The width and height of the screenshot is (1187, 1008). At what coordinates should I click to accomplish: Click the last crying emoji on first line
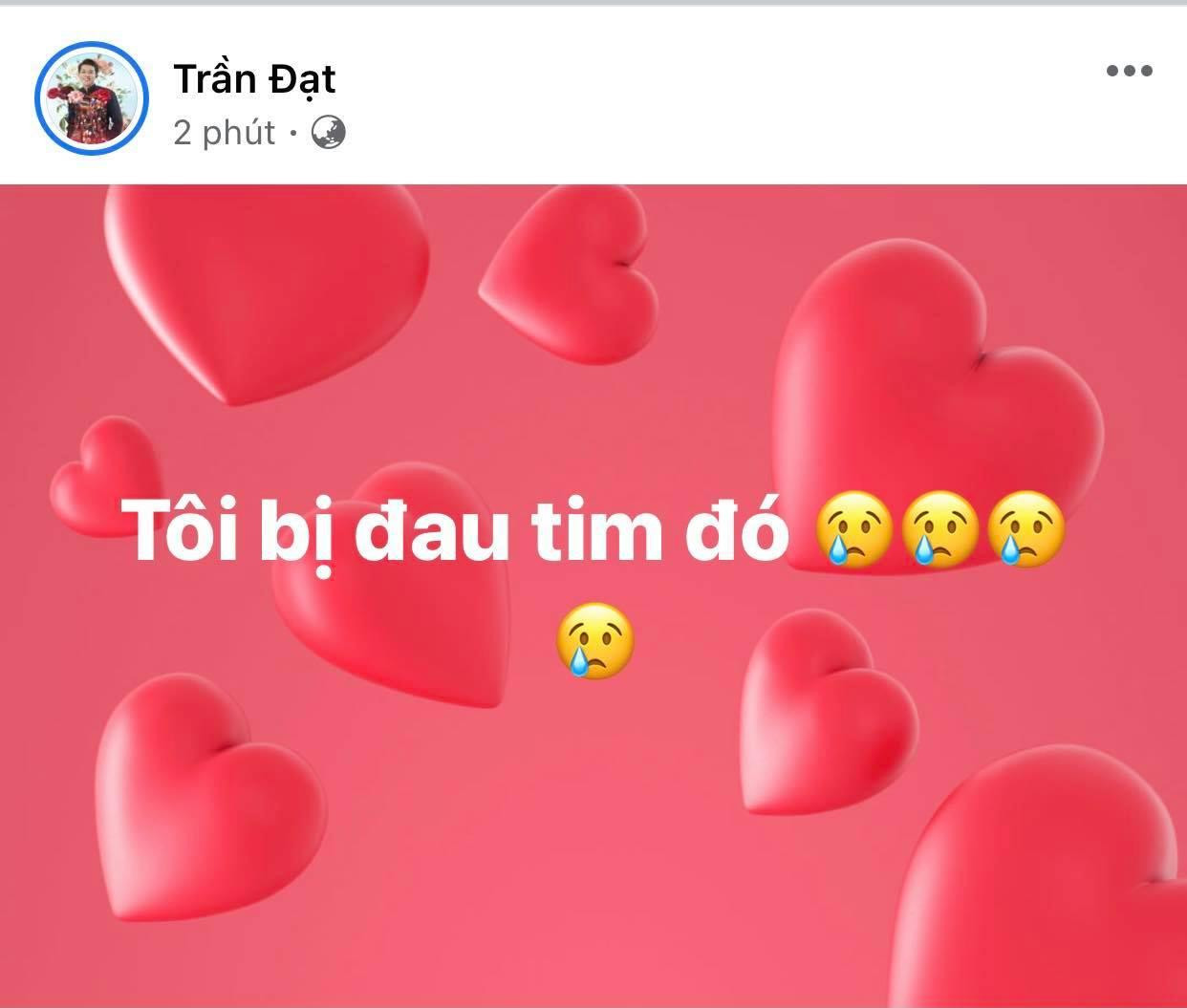tap(1025, 530)
